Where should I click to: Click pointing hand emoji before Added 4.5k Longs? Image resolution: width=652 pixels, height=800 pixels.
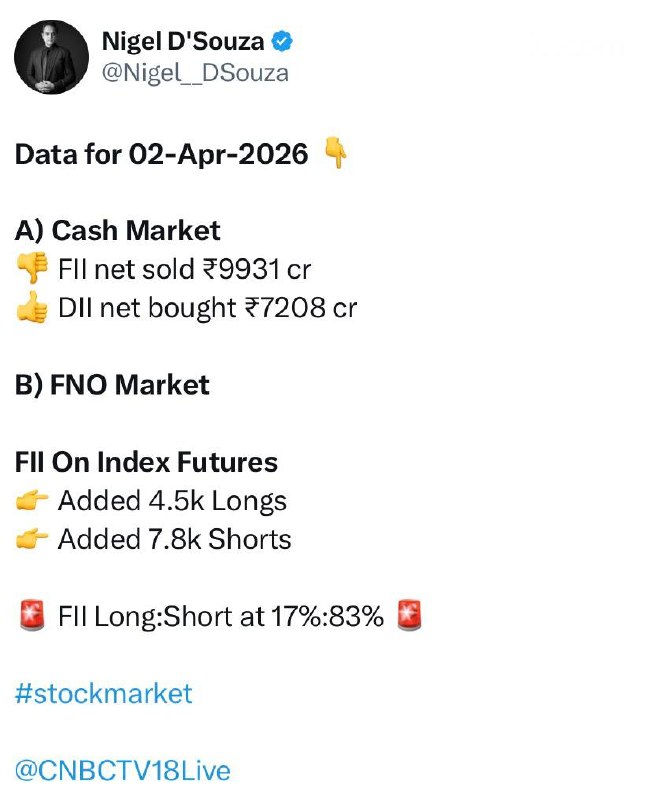tap(33, 501)
